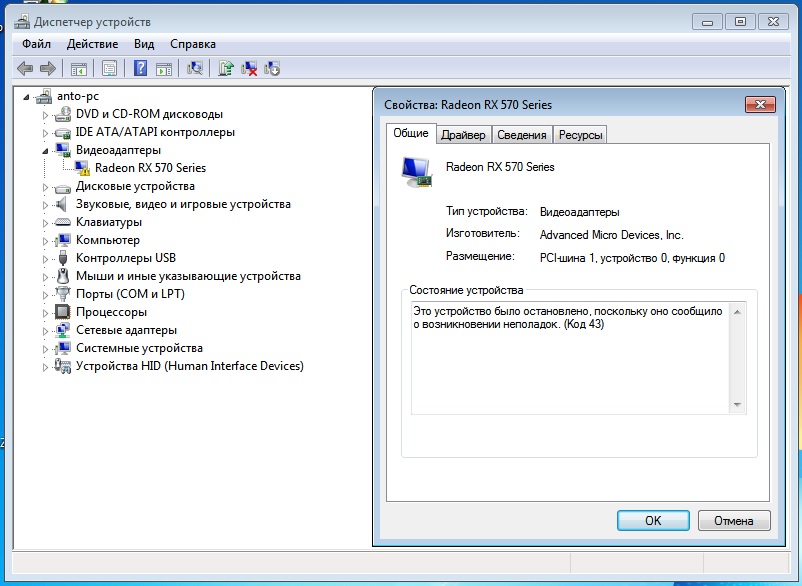Click the Back arrow toolbar icon
The height and width of the screenshot is (586, 802).
(x=25, y=69)
